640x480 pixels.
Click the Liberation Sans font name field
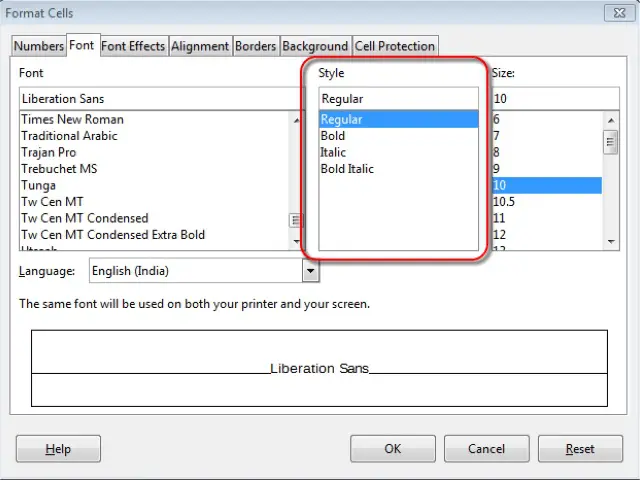pos(161,98)
